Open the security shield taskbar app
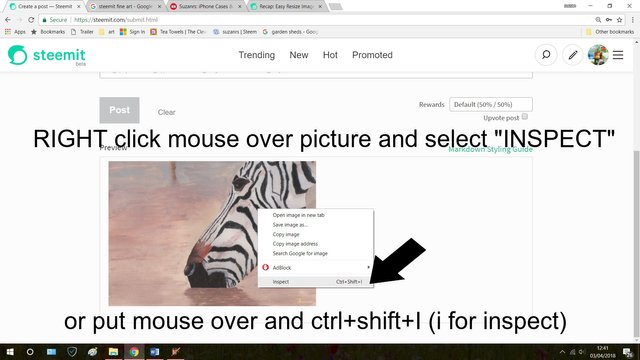This screenshot has height=360, width=640. tap(72, 352)
